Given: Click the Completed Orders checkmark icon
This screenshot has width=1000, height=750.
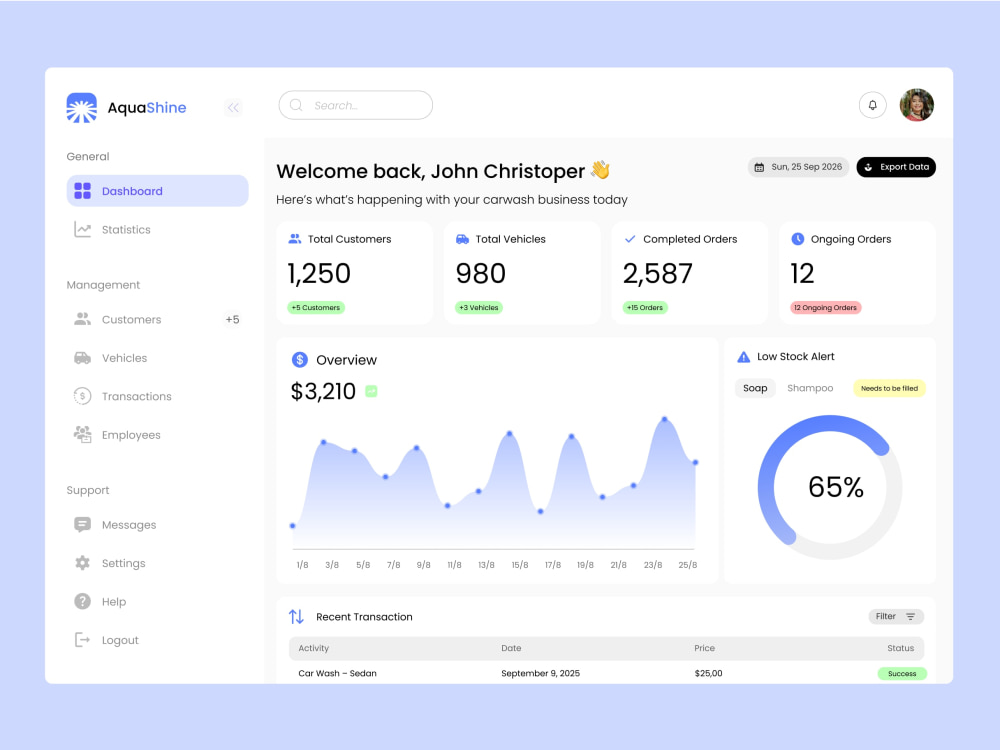Looking at the screenshot, I should 630,239.
